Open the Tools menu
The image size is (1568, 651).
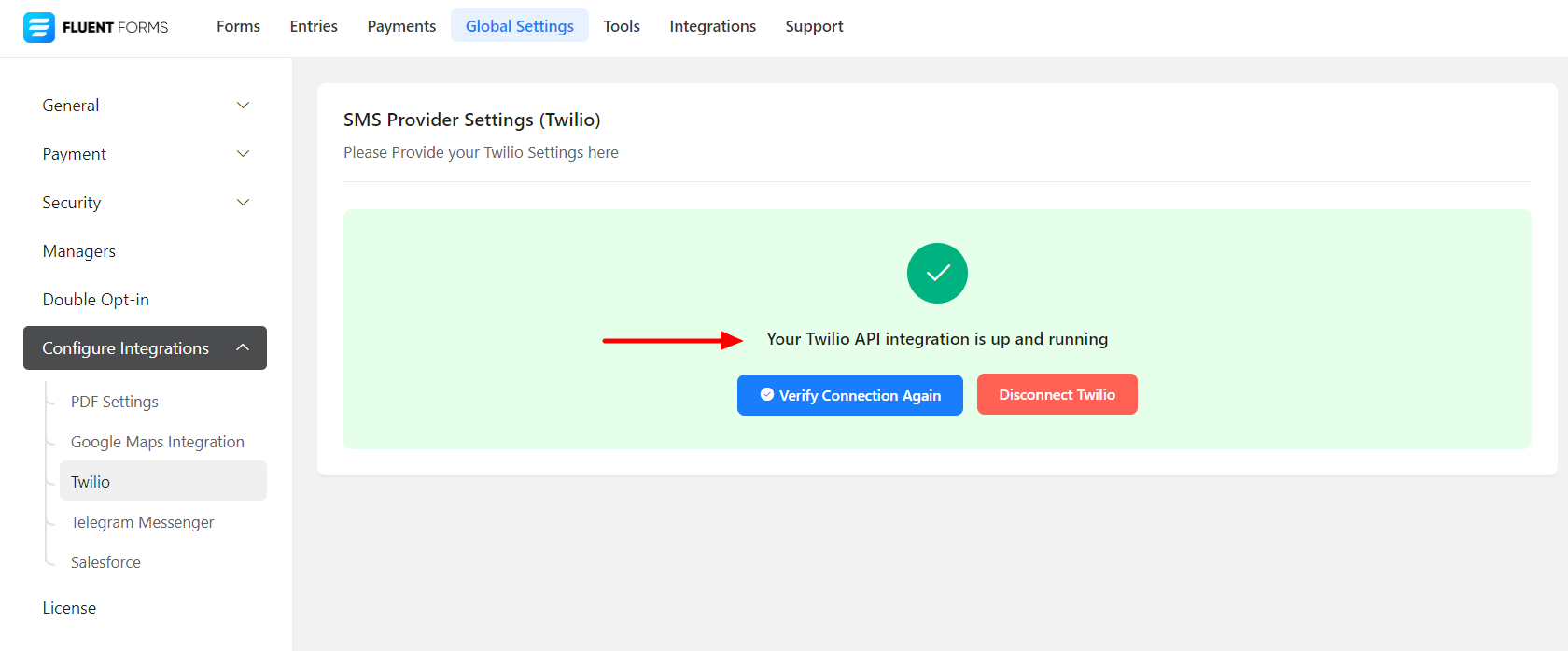point(622,26)
